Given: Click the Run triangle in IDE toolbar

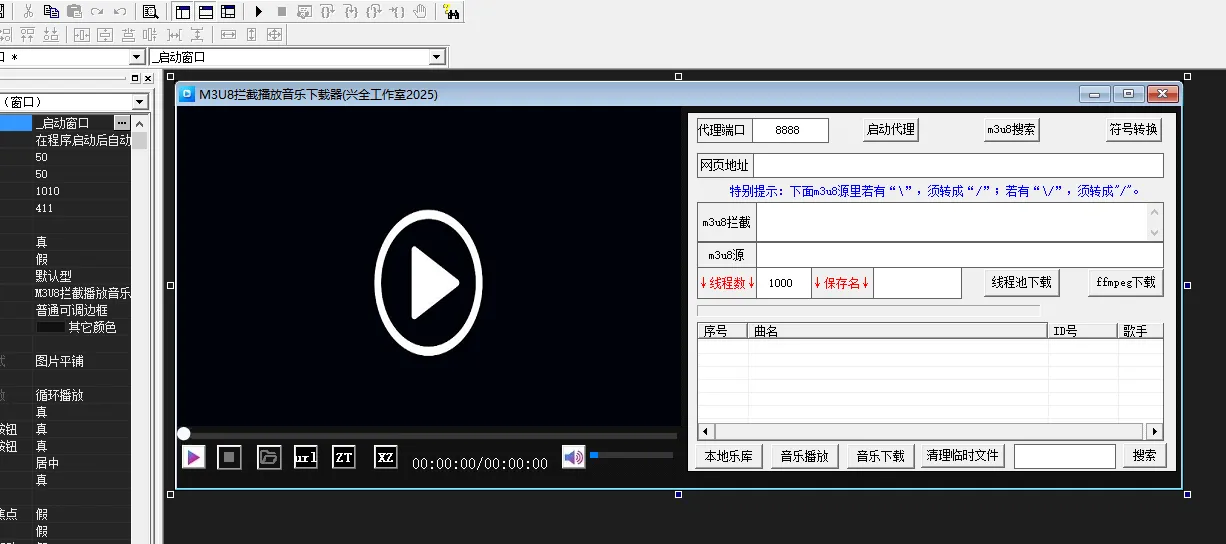Looking at the screenshot, I should point(258,12).
